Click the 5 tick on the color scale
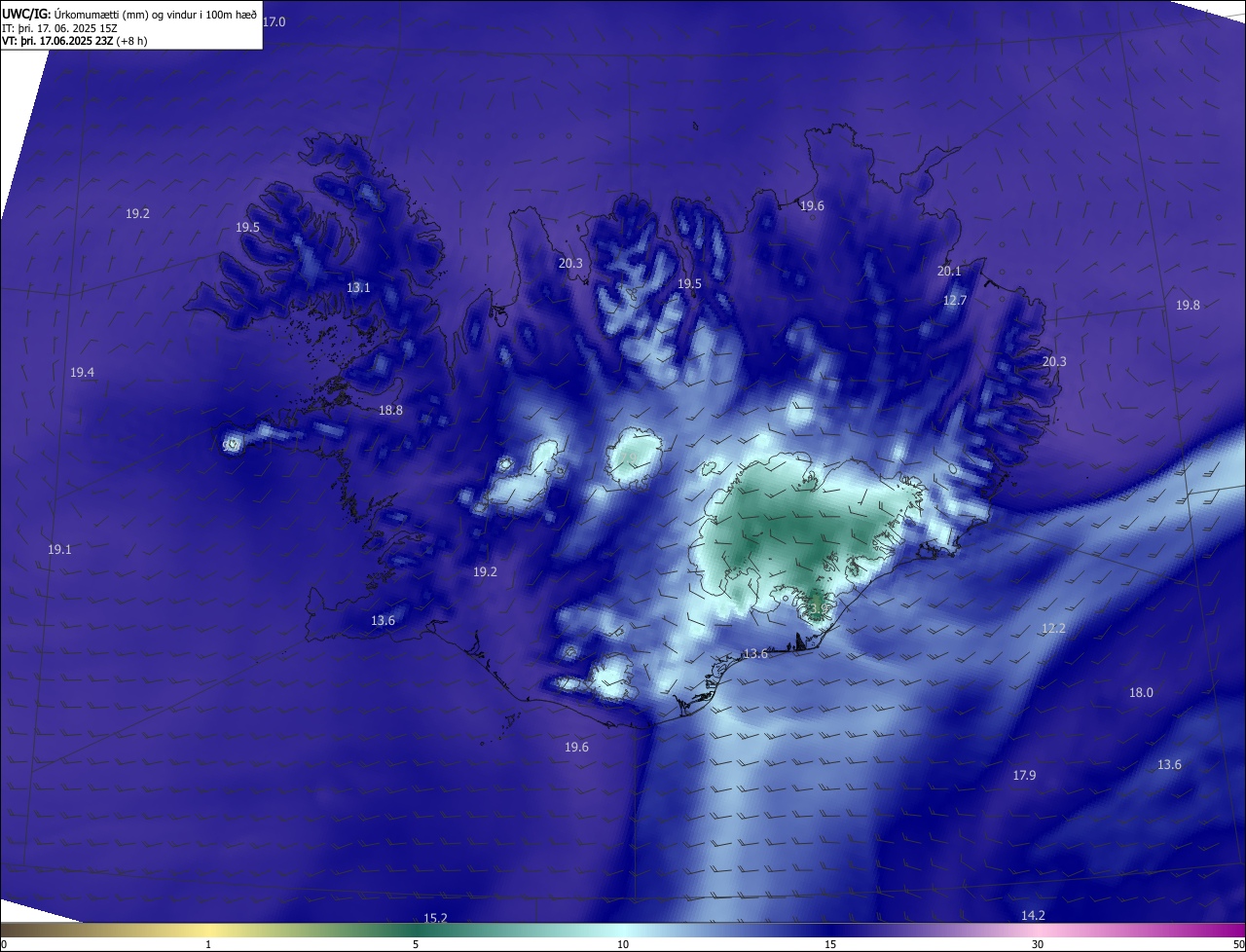1246x952 pixels. point(416,944)
